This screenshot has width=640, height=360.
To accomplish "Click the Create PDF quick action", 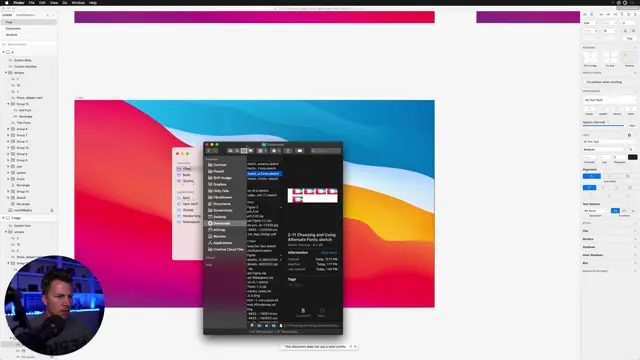I will [303, 313].
